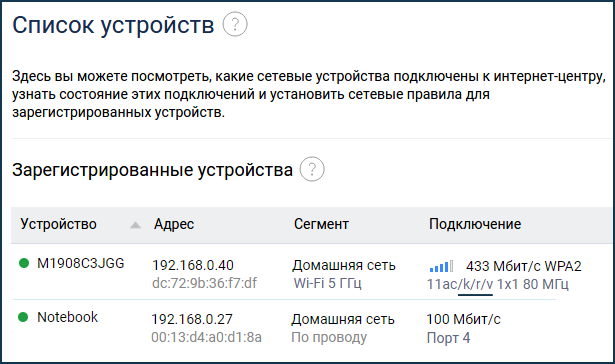
Task: Click Адрес column header
Action: tap(174, 224)
